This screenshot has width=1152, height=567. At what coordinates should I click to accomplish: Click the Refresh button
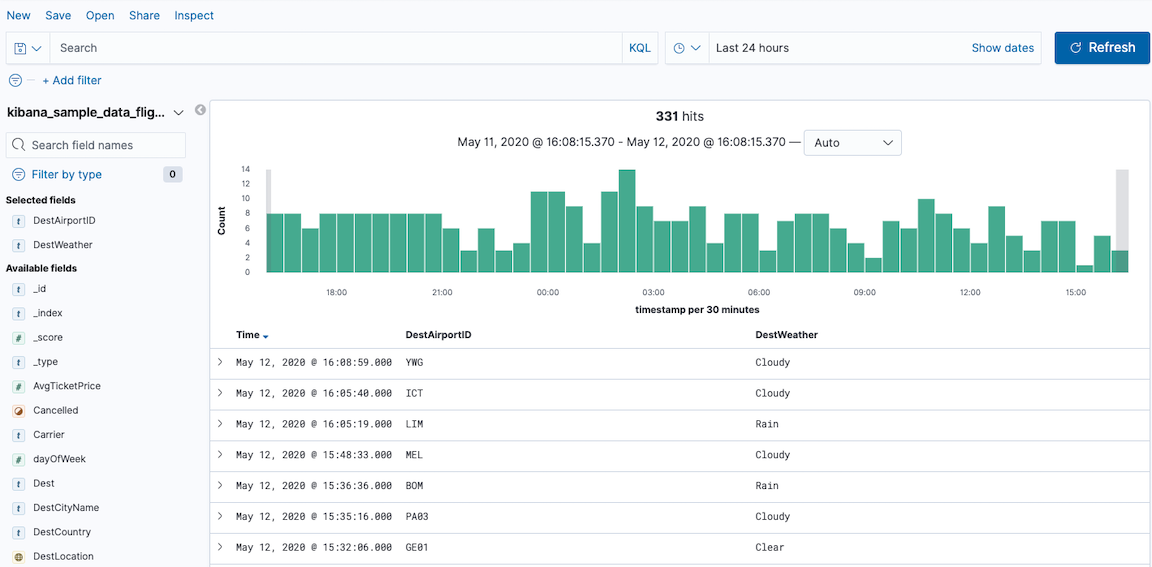click(x=1102, y=48)
